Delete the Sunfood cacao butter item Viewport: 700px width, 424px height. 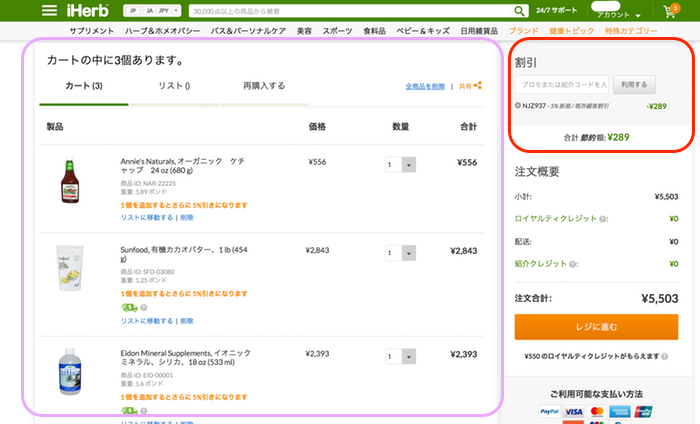pos(187,321)
